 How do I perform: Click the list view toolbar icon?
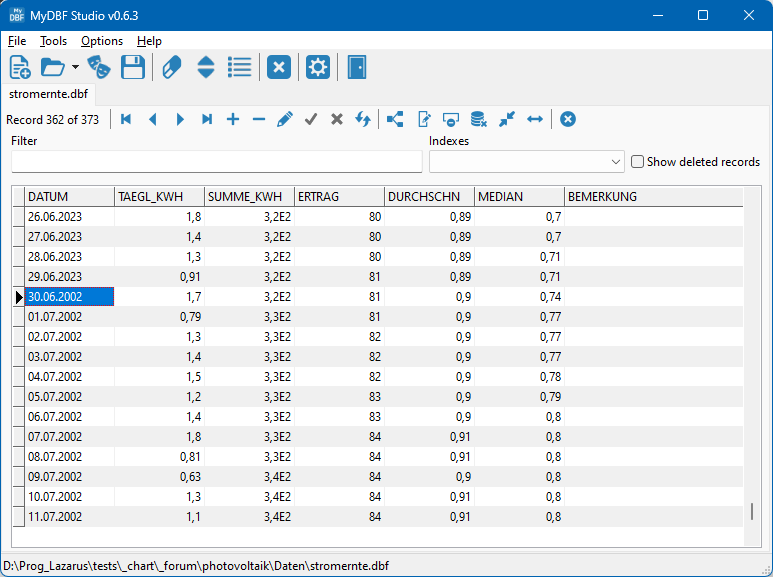click(x=240, y=67)
